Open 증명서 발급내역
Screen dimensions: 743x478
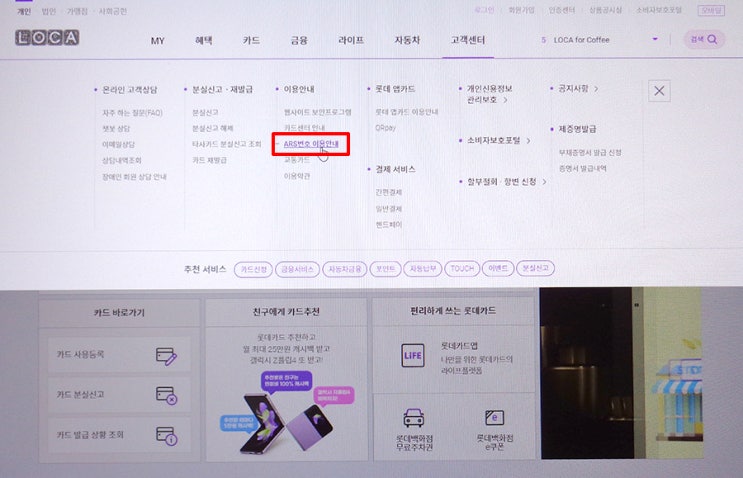(582, 168)
